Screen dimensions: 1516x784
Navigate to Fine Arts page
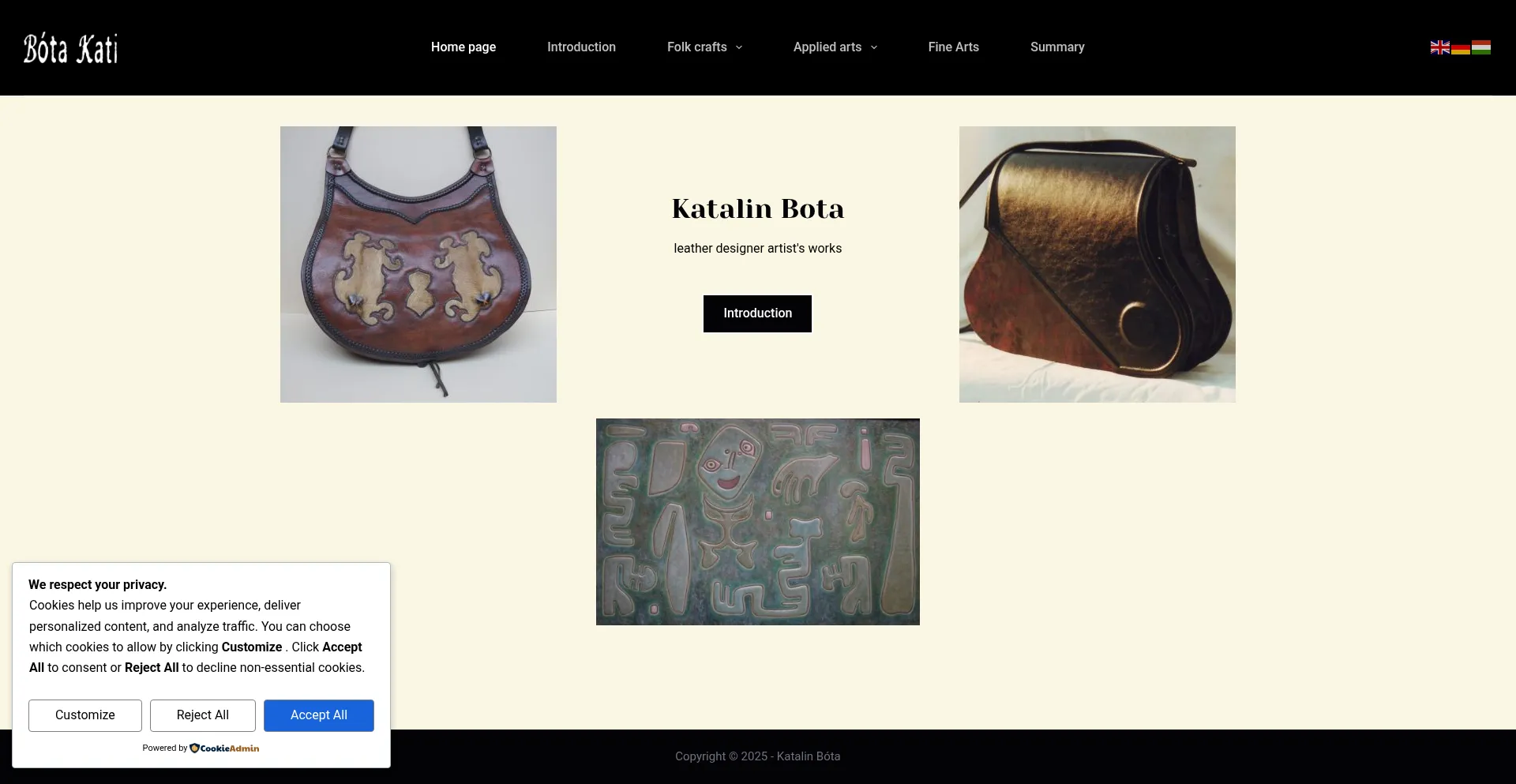[x=953, y=47]
